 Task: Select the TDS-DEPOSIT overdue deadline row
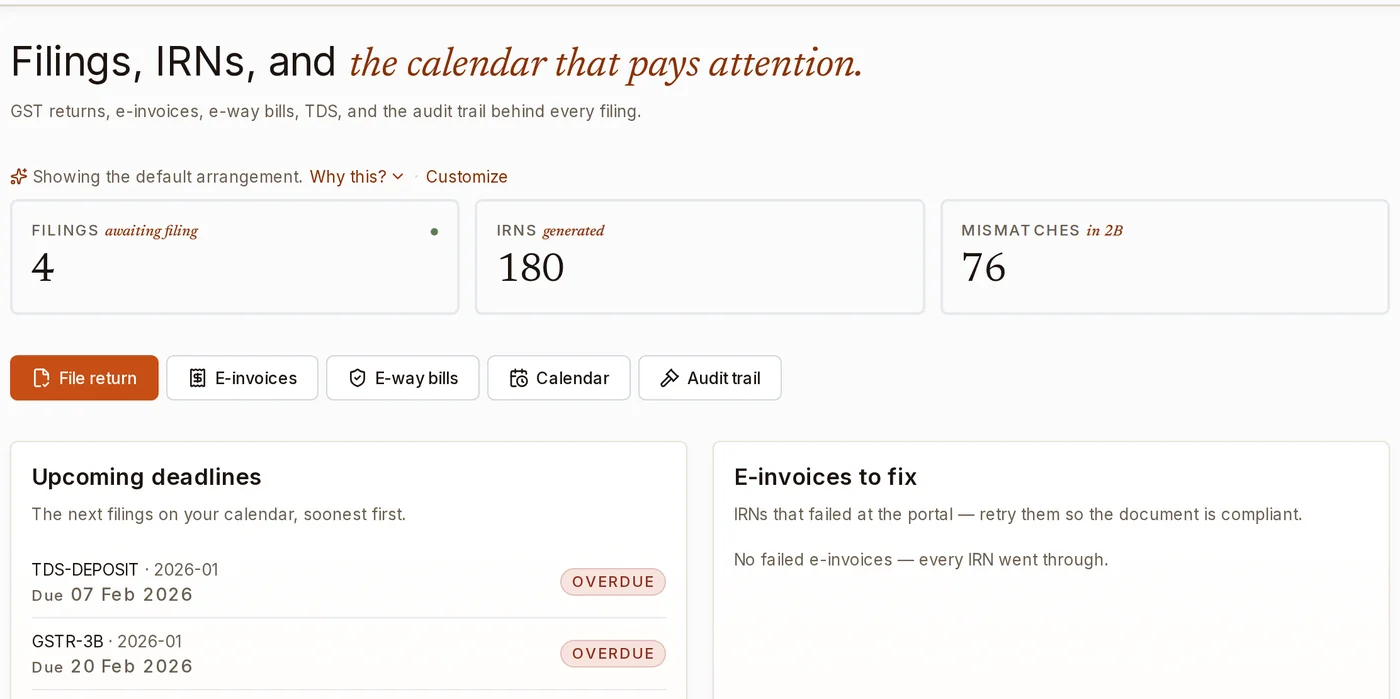[x=349, y=582]
